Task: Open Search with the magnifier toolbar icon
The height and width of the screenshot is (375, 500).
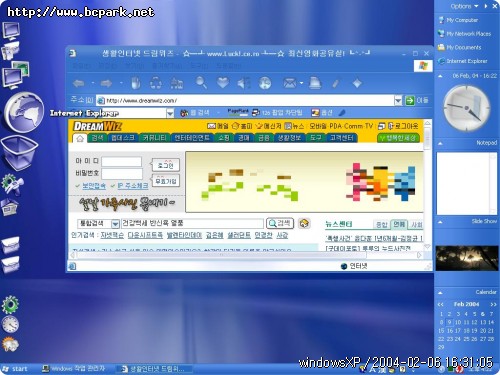Action: [x=201, y=82]
